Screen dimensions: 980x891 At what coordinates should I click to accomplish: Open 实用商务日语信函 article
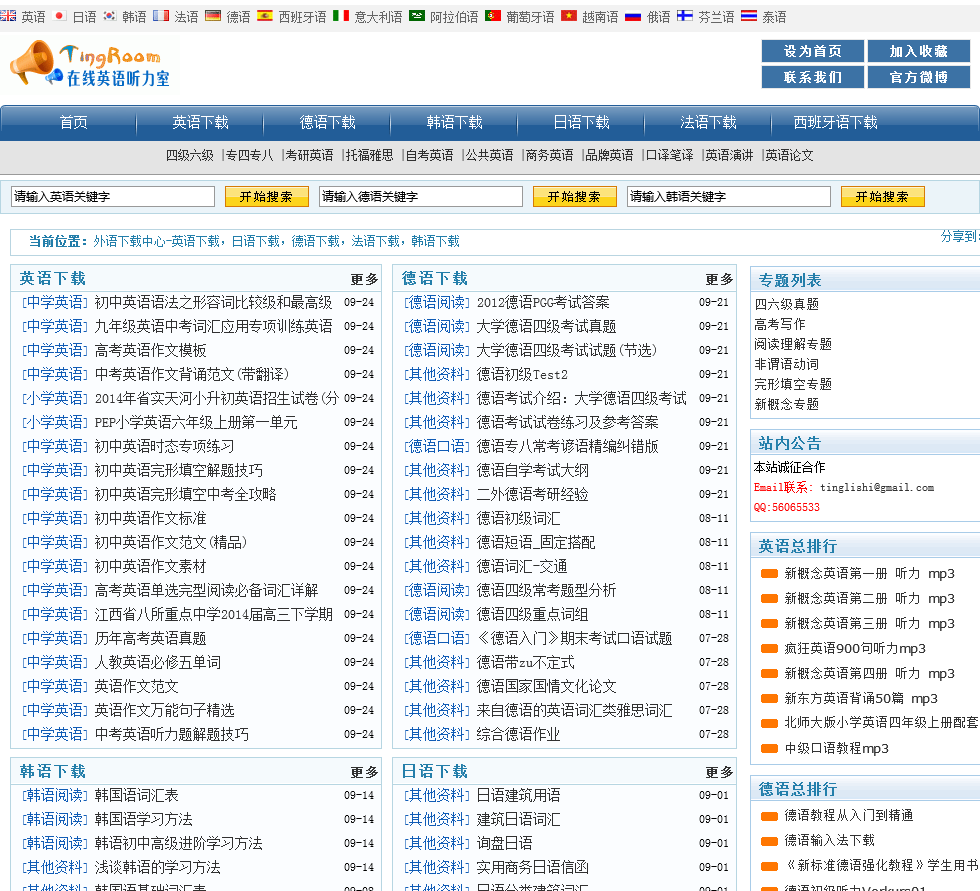pyautogui.click(x=532, y=867)
